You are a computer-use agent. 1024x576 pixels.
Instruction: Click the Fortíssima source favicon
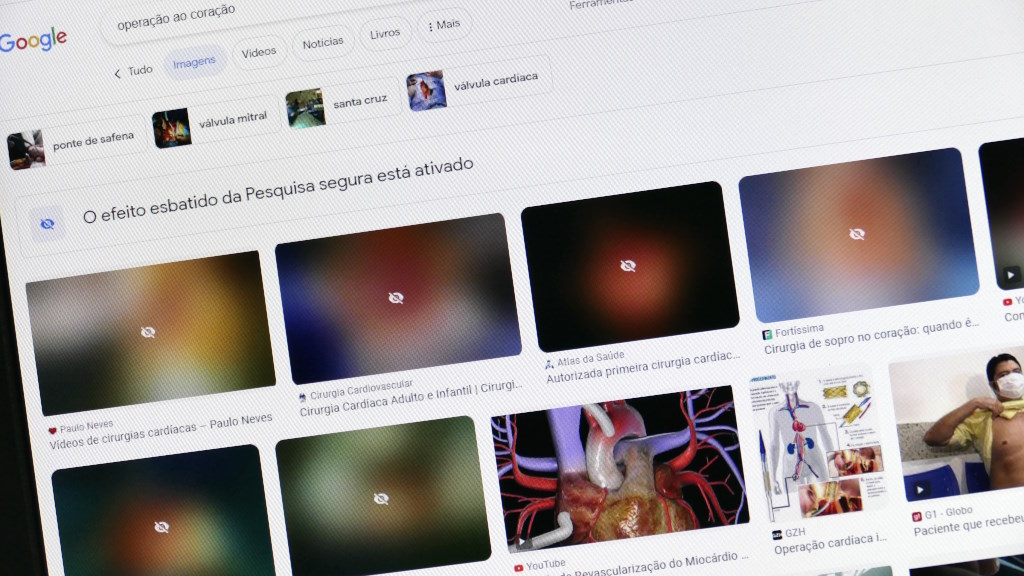coord(767,334)
